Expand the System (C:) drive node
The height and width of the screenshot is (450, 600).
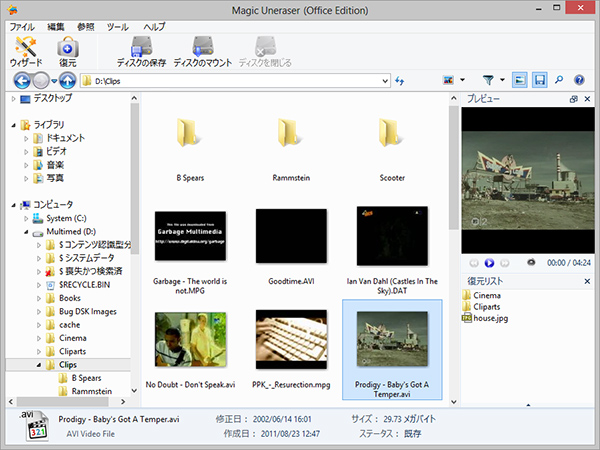tap(26, 218)
